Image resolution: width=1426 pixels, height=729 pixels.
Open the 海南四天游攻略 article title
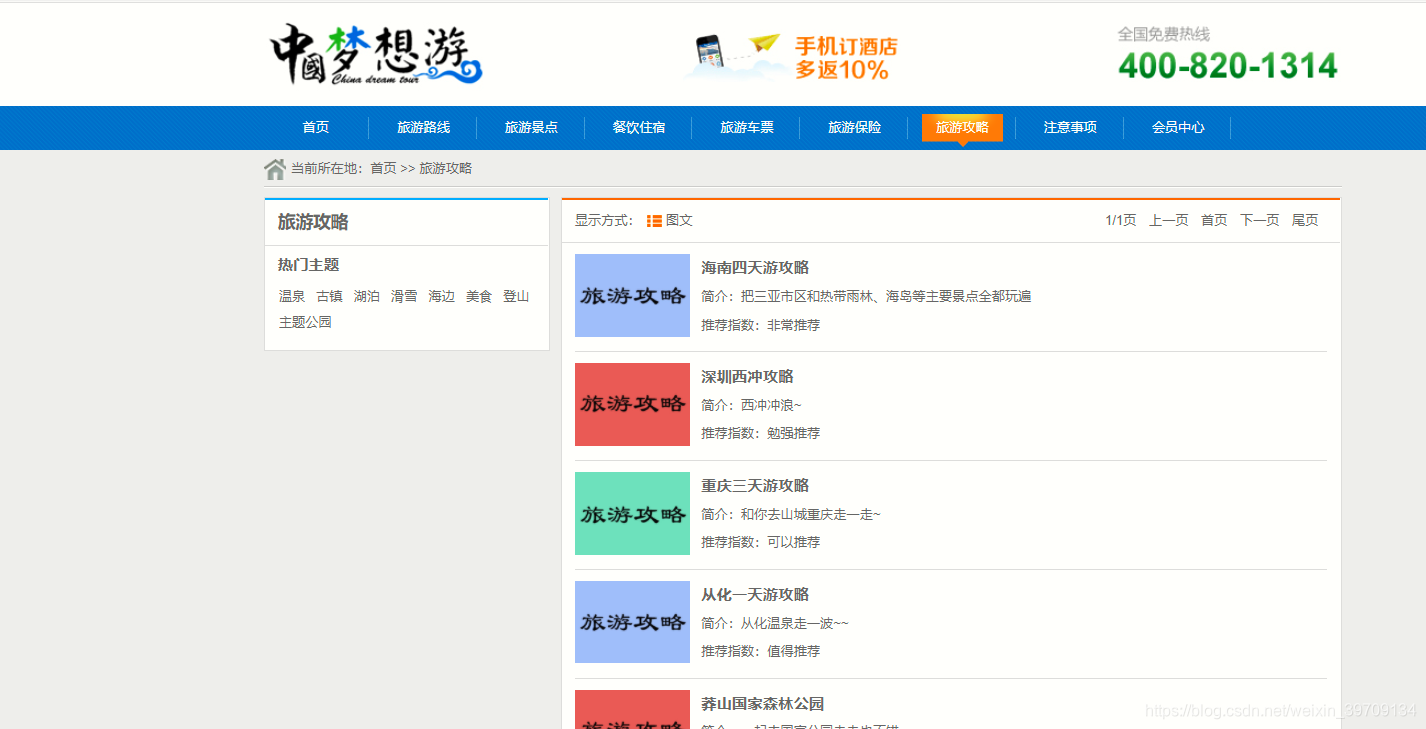click(755, 268)
